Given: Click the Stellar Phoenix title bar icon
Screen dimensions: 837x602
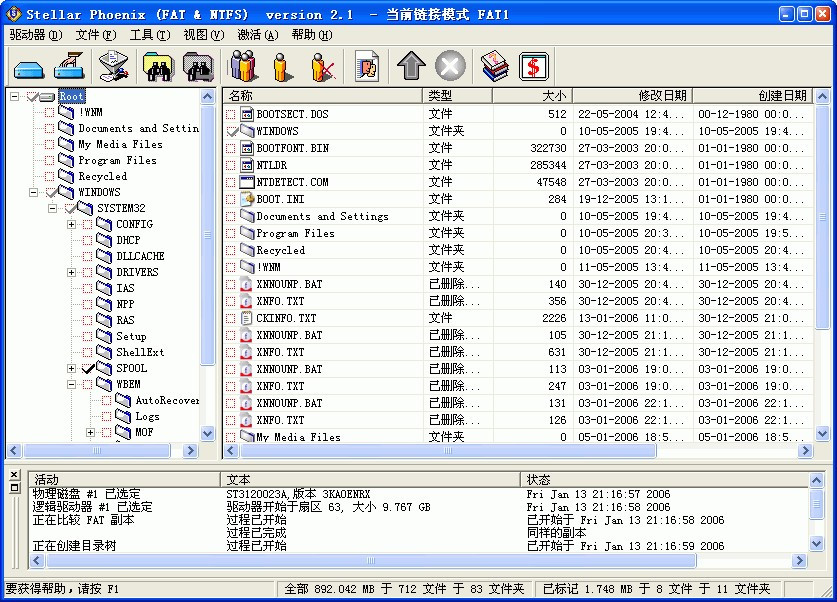Looking at the screenshot, I should tap(13, 13).
